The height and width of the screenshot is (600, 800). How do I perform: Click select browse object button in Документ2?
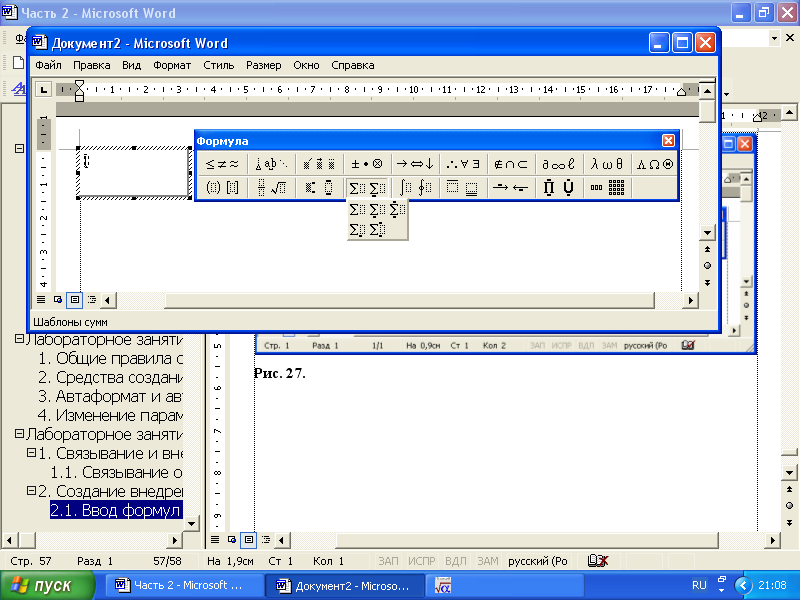707,265
